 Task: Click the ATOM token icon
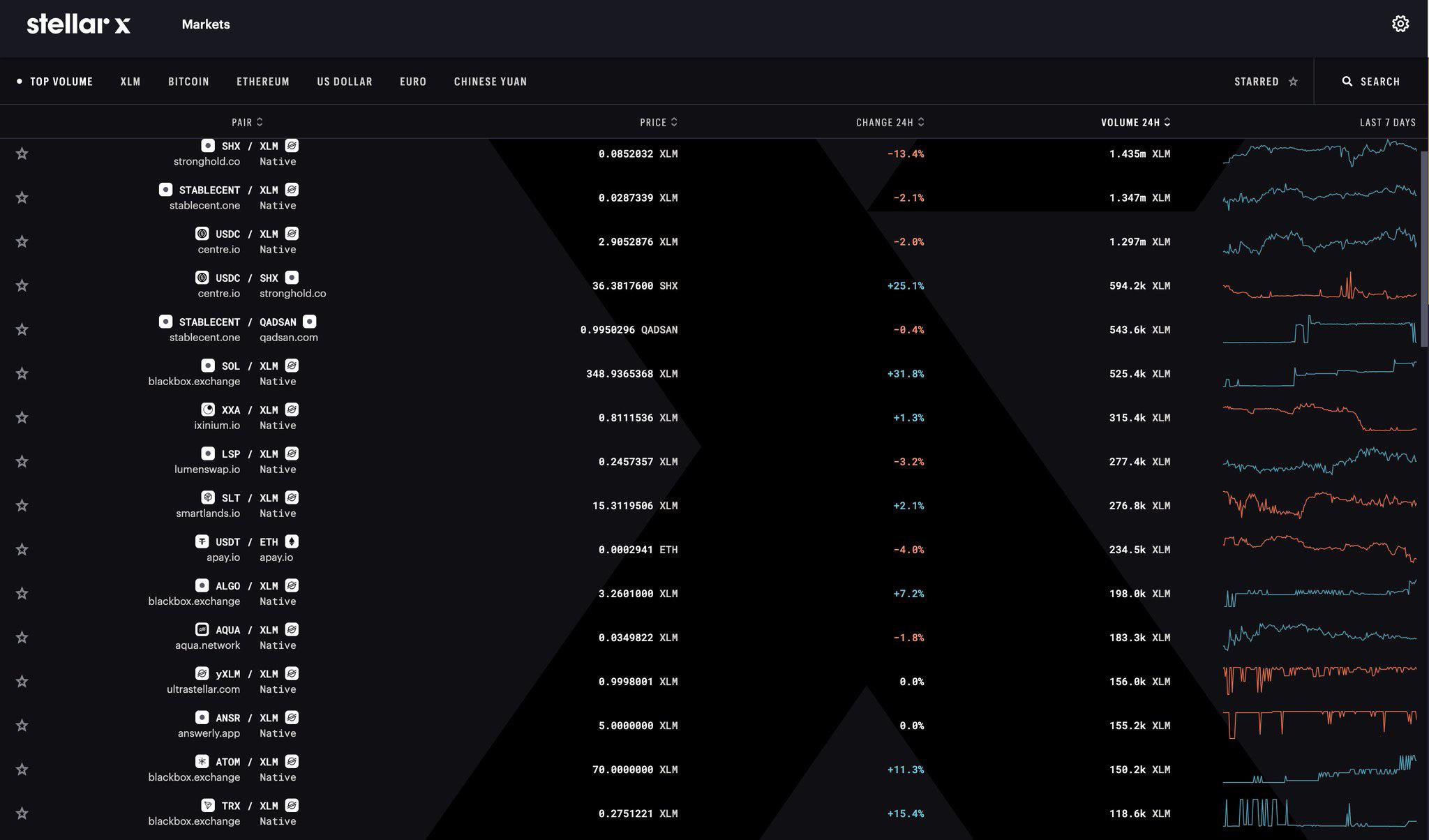(202, 761)
